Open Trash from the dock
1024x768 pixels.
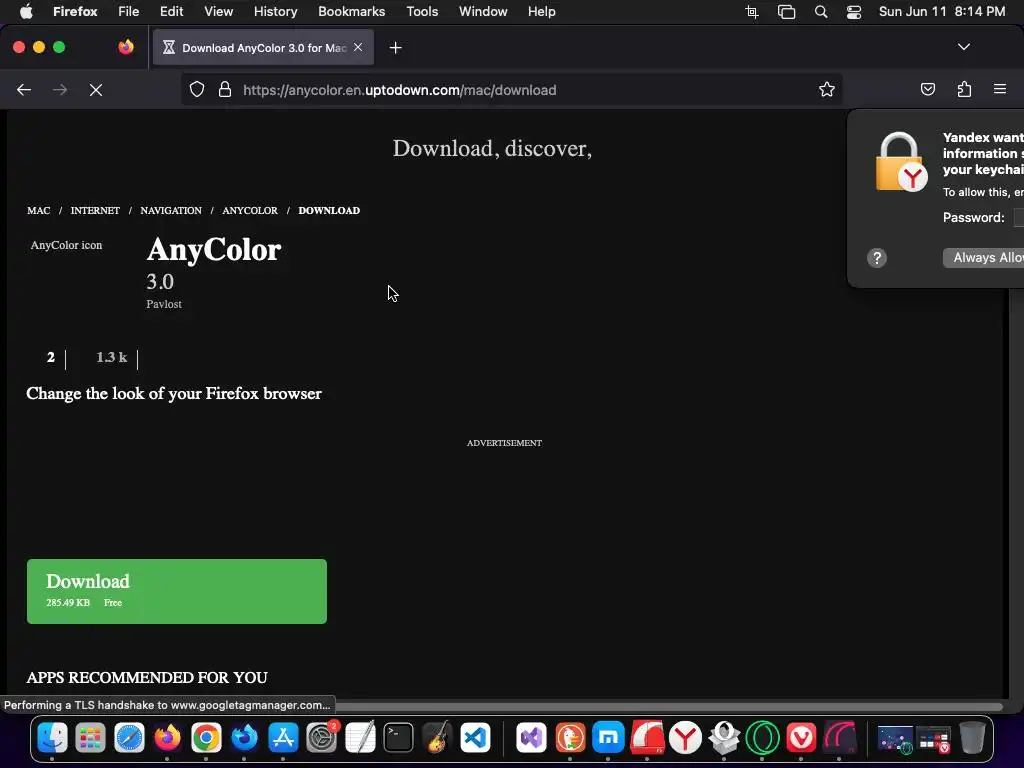(x=972, y=738)
